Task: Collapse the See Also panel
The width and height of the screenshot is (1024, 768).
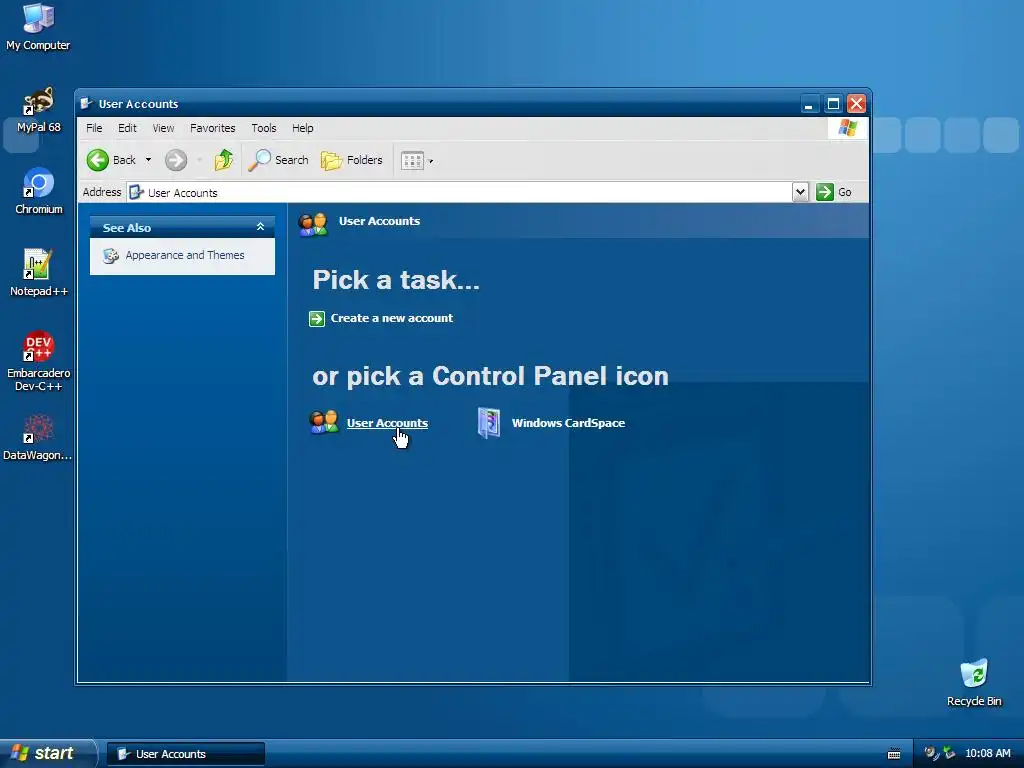Action: [x=260, y=227]
